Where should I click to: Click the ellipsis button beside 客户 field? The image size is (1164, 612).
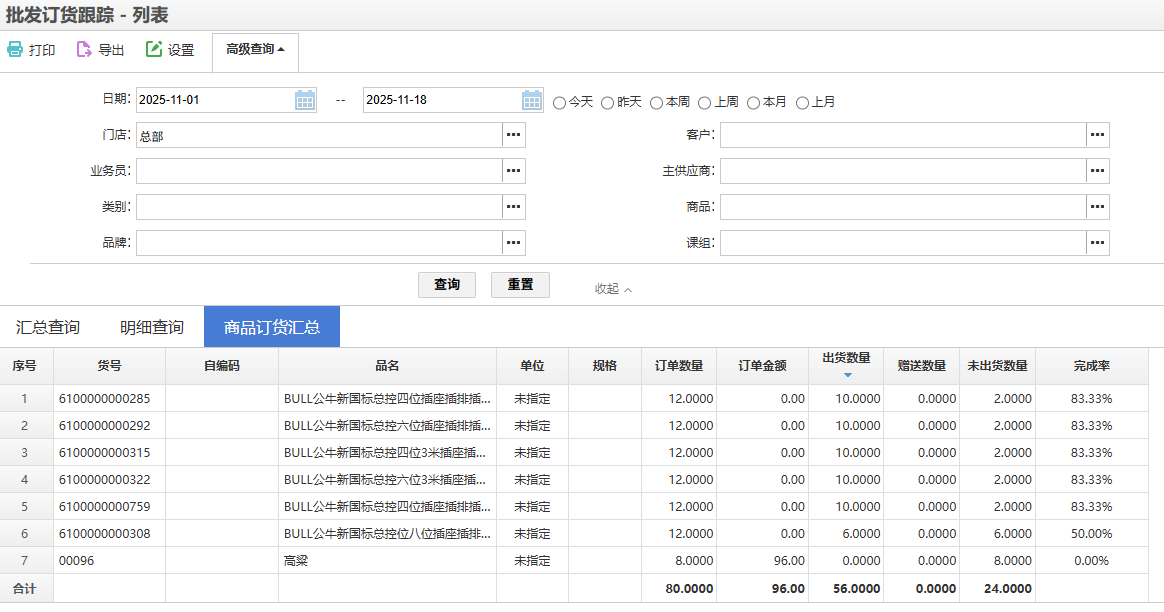click(x=1097, y=135)
